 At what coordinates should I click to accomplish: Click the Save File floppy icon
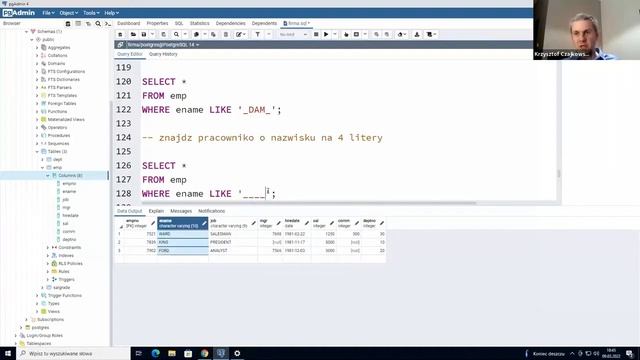[x=144, y=35]
